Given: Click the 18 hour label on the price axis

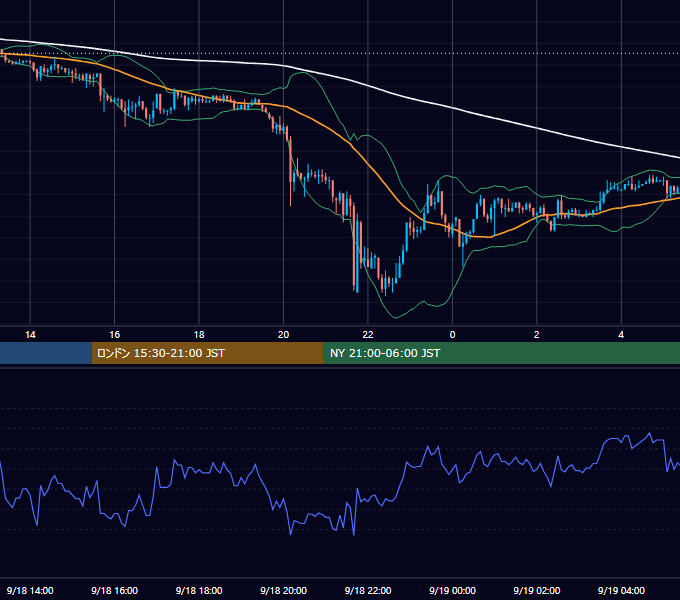Looking at the screenshot, I should [x=199, y=335].
